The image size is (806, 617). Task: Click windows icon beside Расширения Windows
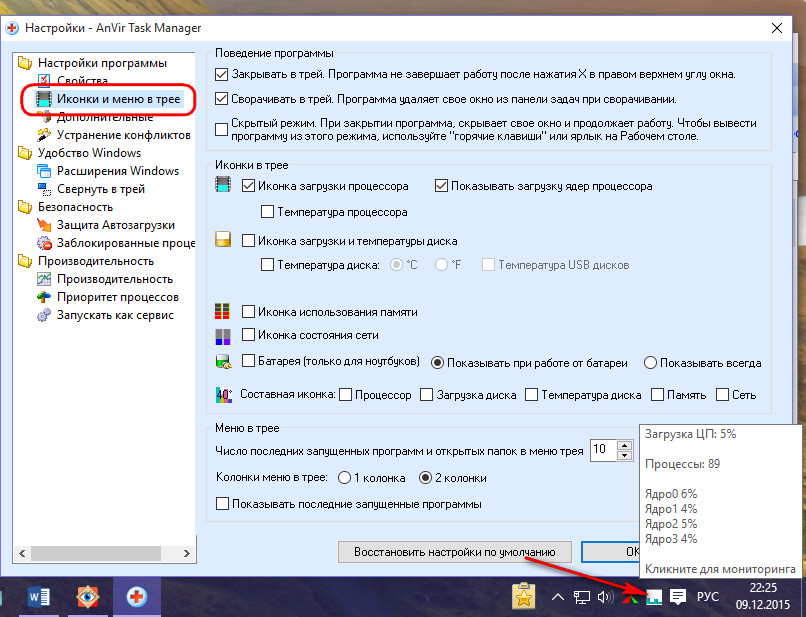point(44,171)
